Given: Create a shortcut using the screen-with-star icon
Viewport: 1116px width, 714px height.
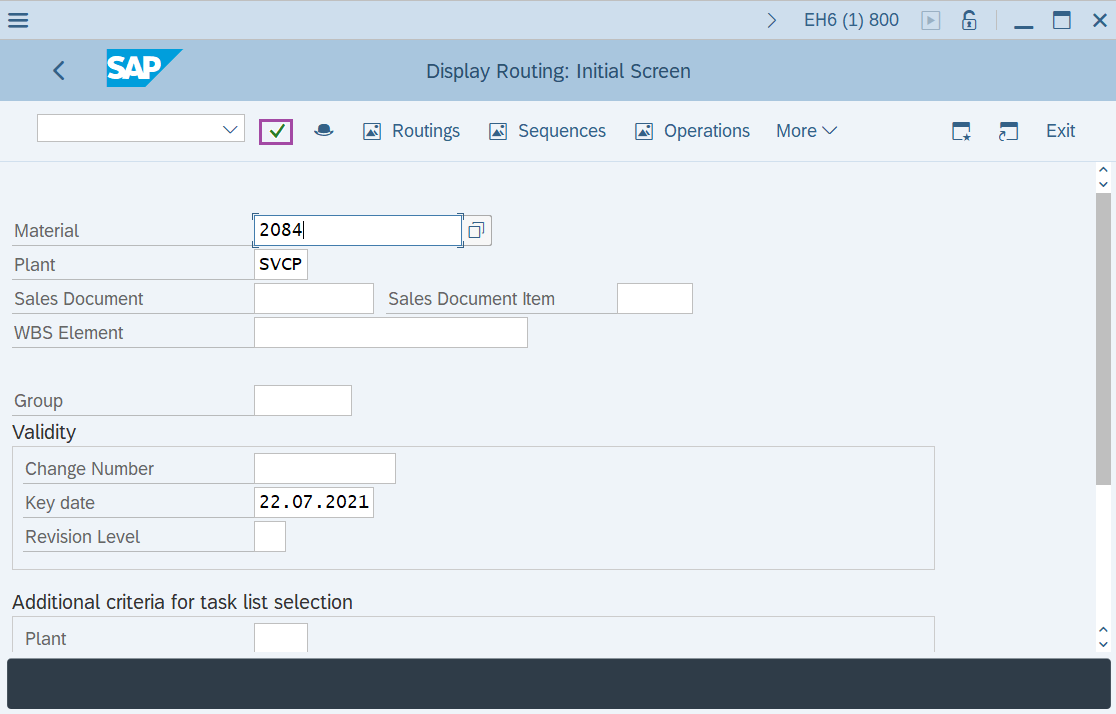Looking at the screenshot, I should (x=961, y=131).
